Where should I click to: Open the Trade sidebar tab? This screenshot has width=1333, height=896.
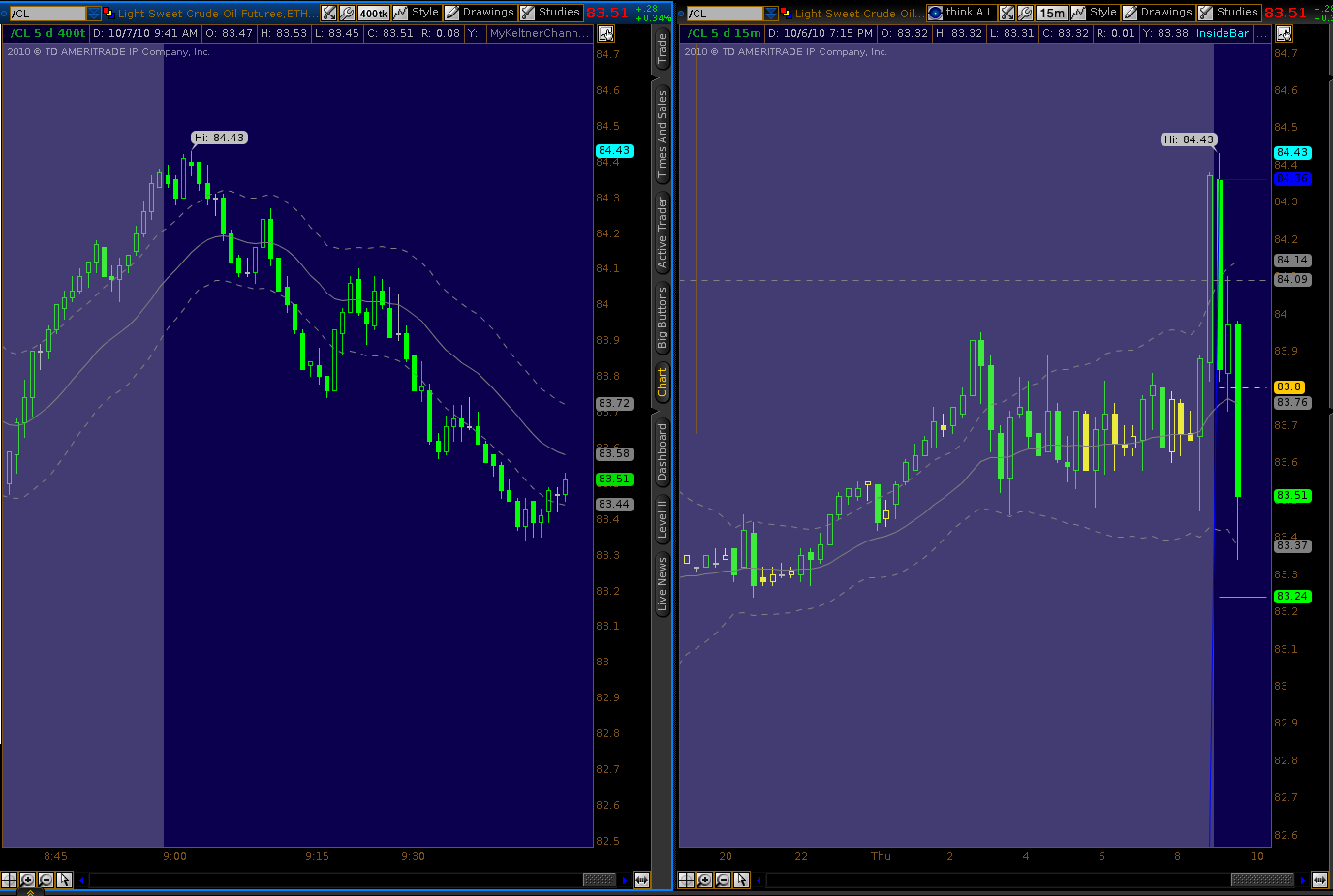(x=663, y=49)
